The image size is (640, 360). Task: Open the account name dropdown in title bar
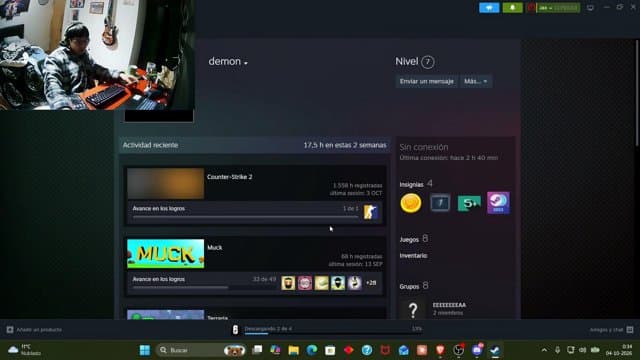tap(558, 7)
